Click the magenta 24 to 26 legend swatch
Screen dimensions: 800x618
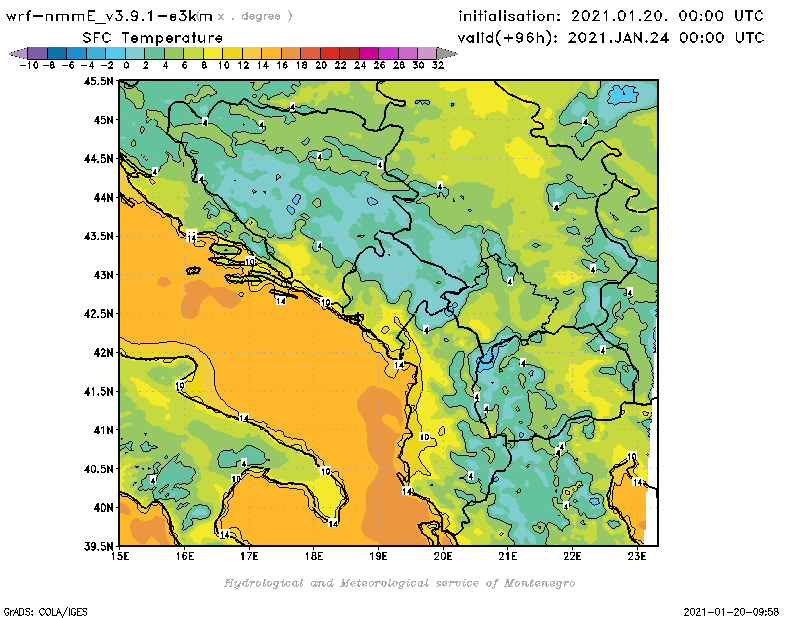(369, 53)
